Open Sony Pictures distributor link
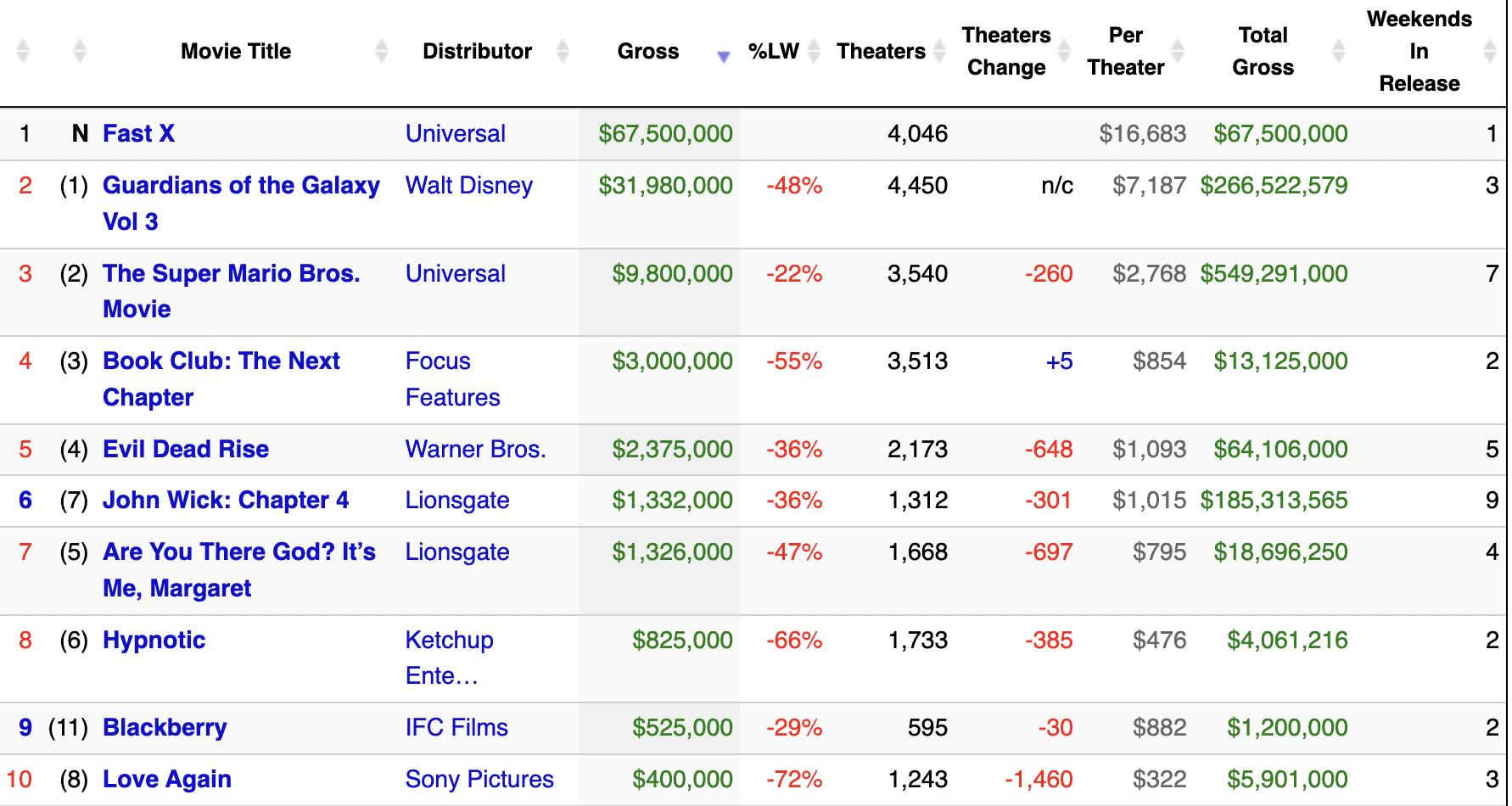Image resolution: width=1512 pixels, height=806 pixels. (479, 780)
